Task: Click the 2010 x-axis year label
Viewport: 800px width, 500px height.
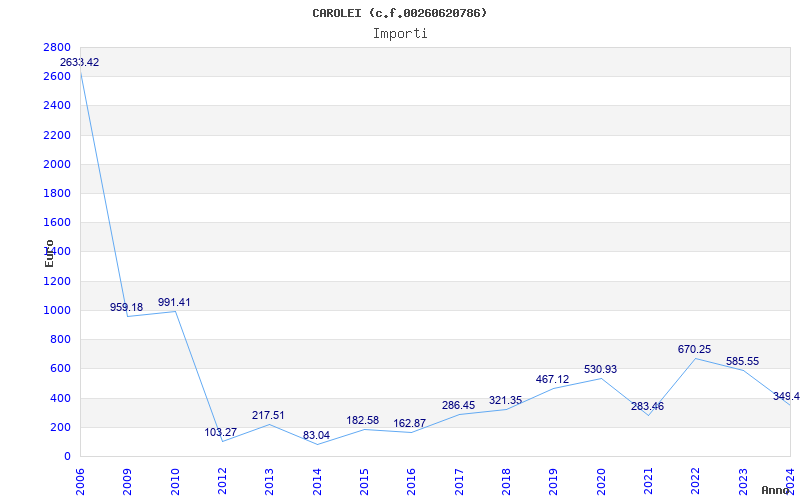Action: coord(175,482)
